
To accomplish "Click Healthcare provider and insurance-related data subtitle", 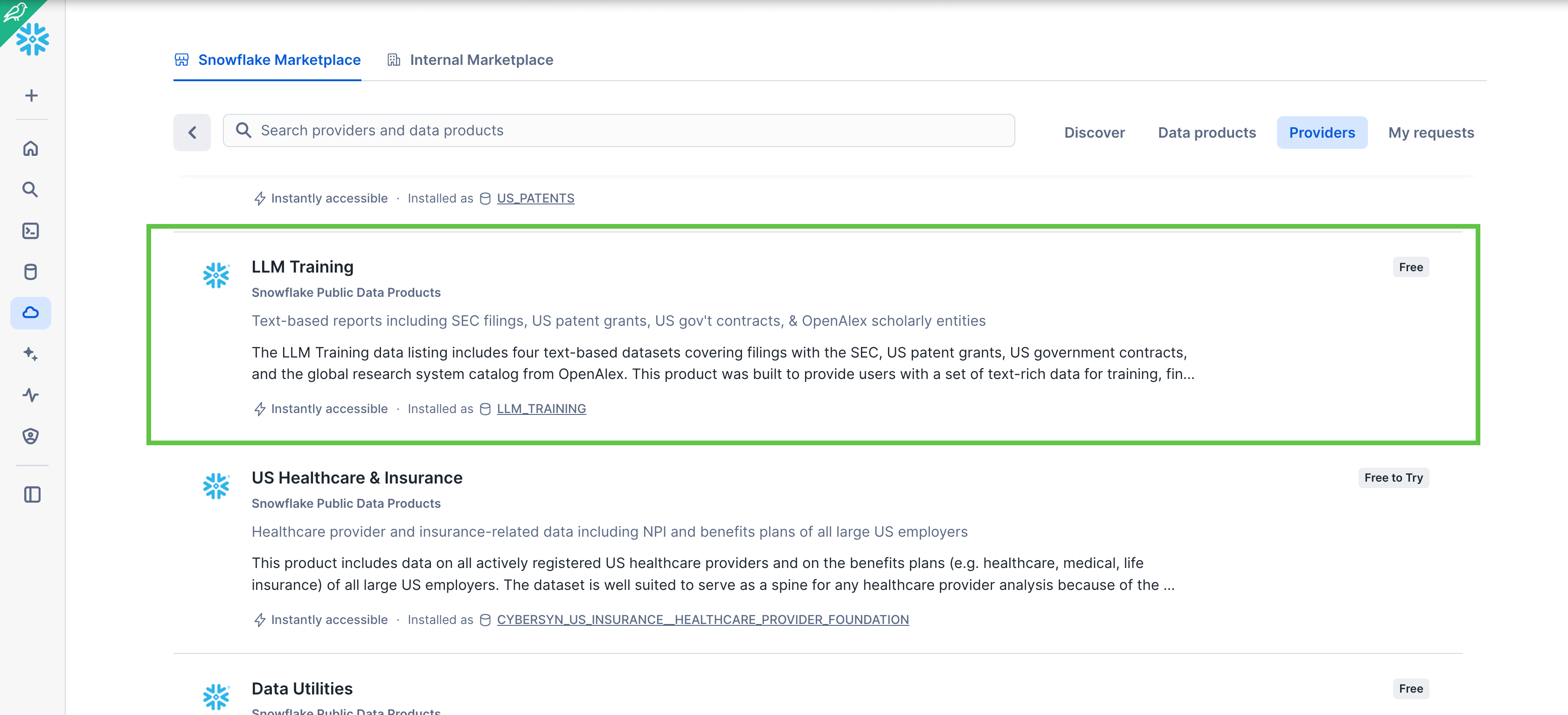I will [x=609, y=533].
